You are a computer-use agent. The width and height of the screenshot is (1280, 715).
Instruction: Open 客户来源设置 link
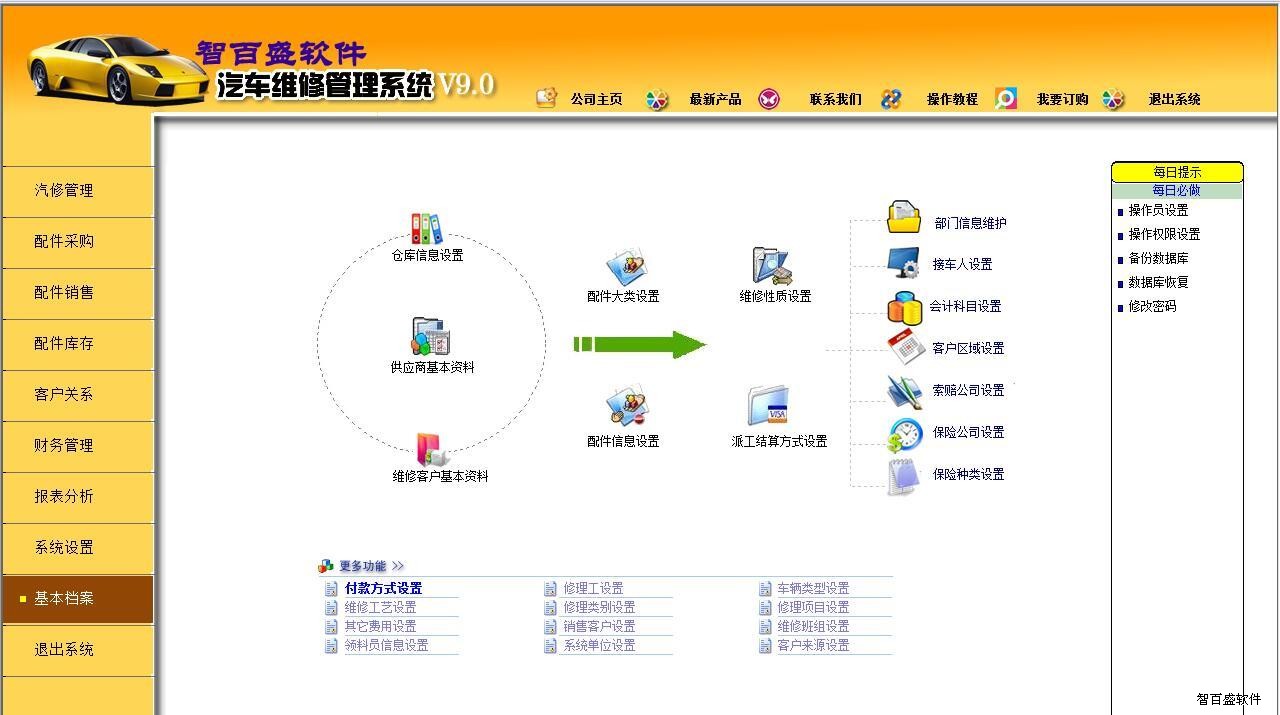(x=813, y=646)
